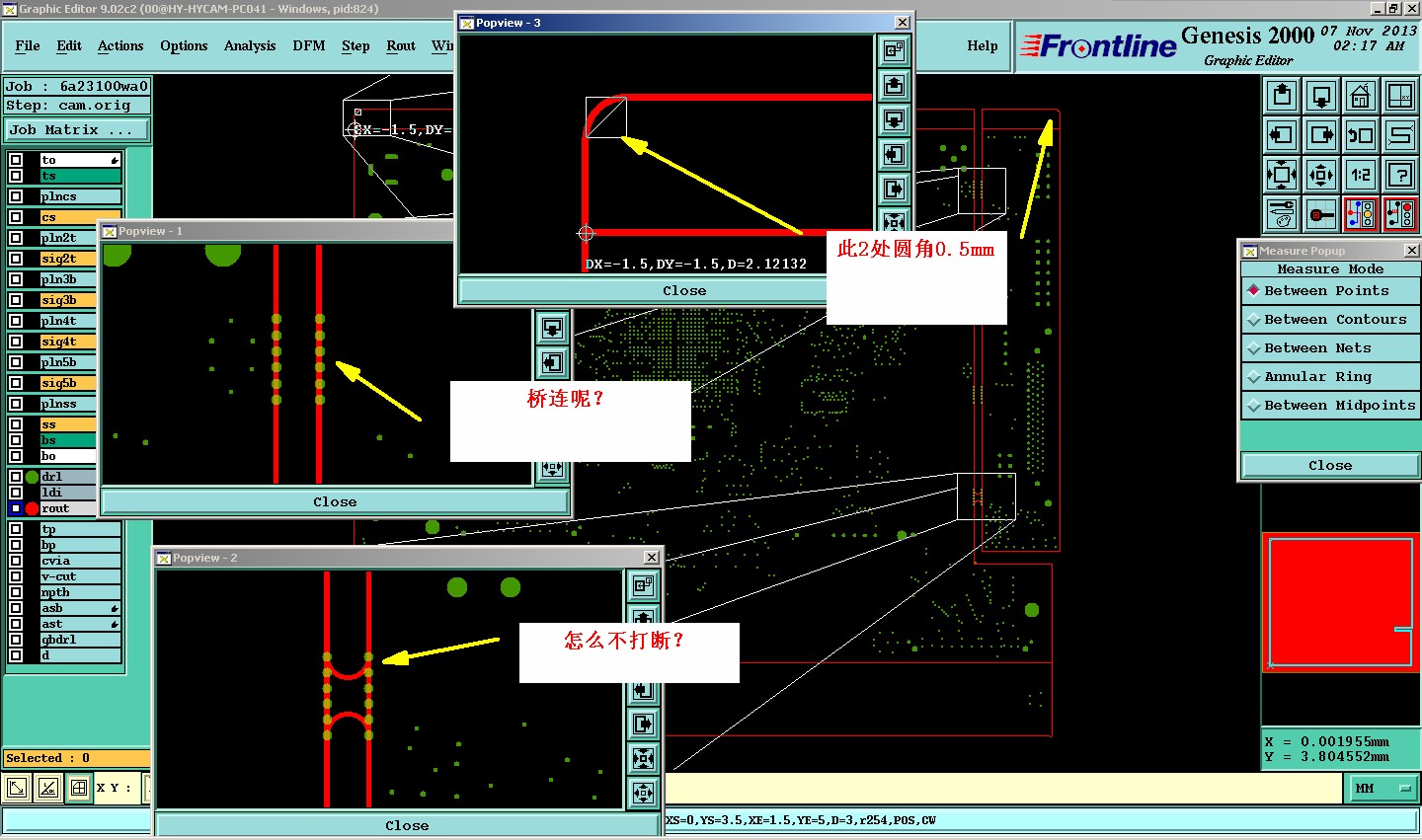Toggle the checkbox for layer 'gbdrl'
The image size is (1422, 840).
click(16, 640)
